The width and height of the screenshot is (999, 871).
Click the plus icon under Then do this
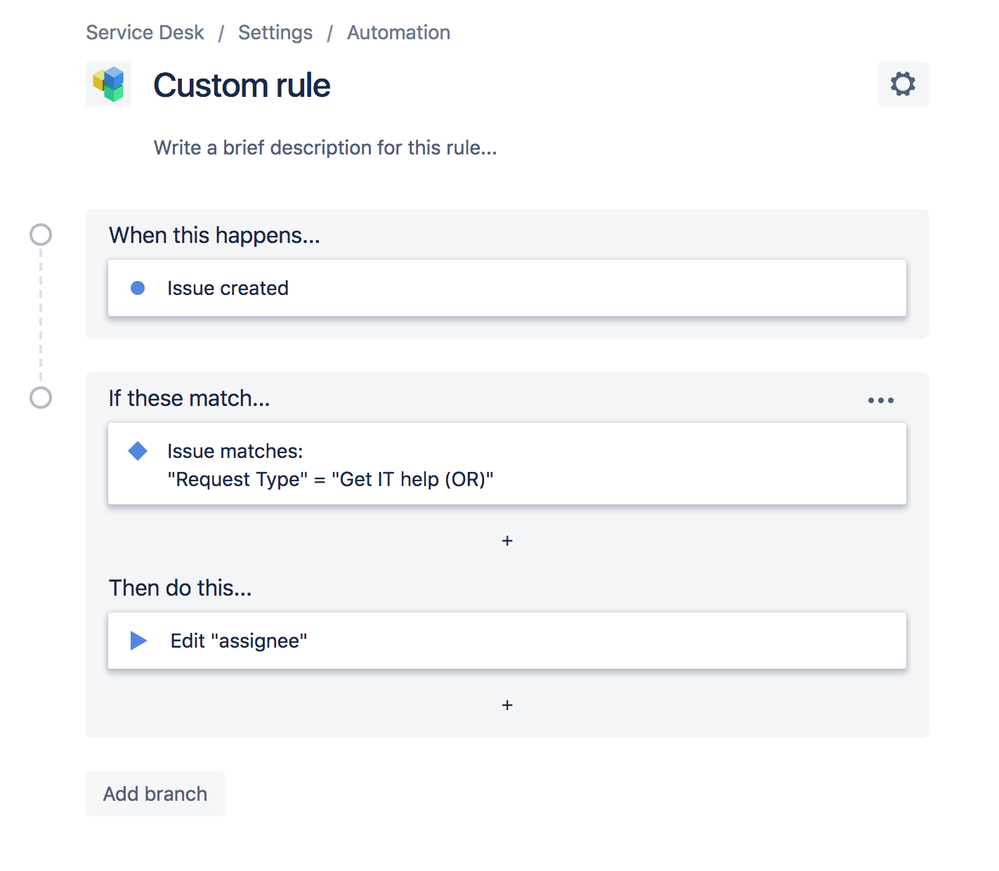[507, 705]
